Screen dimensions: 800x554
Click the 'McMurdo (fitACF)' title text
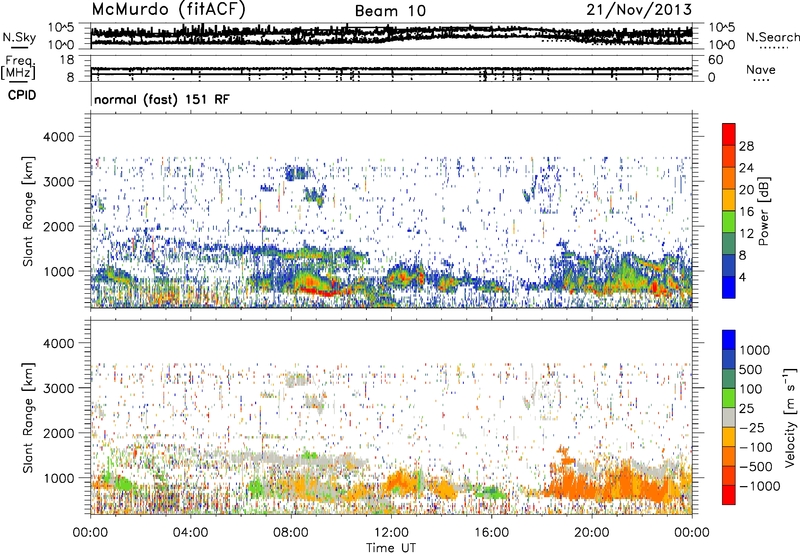pyautogui.click(x=168, y=9)
